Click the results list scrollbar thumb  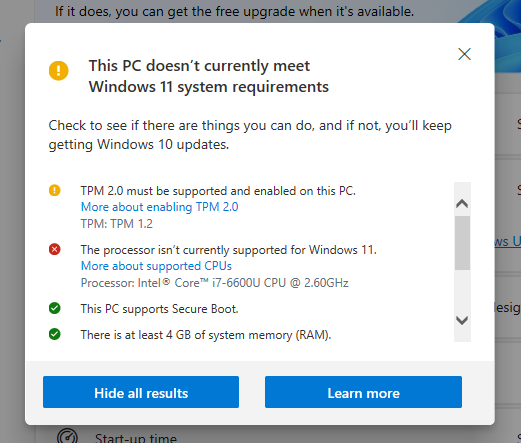pos(462,243)
